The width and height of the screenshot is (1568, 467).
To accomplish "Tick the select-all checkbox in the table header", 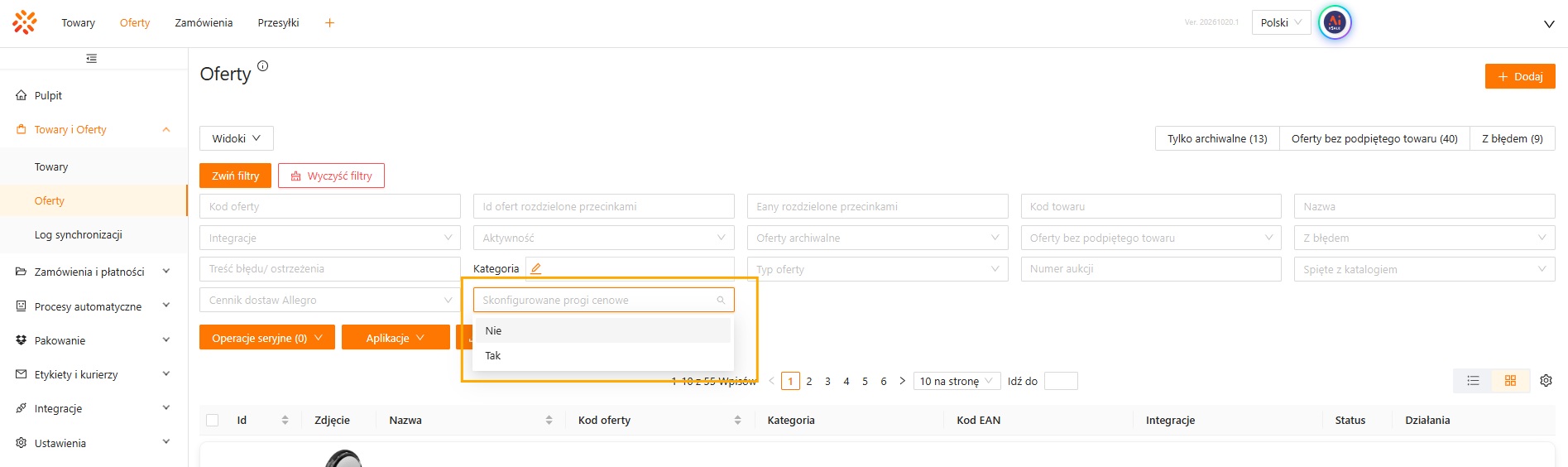I will 213,421.
